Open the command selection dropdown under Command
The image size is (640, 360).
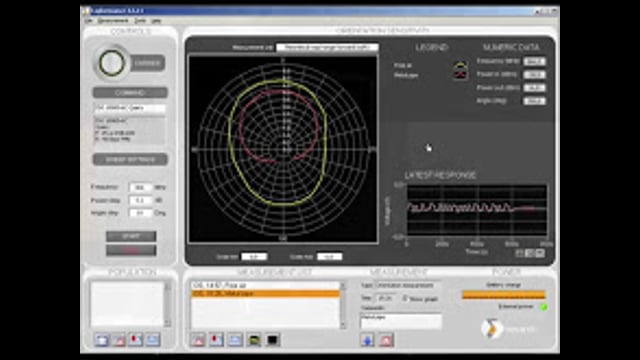click(130, 108)
